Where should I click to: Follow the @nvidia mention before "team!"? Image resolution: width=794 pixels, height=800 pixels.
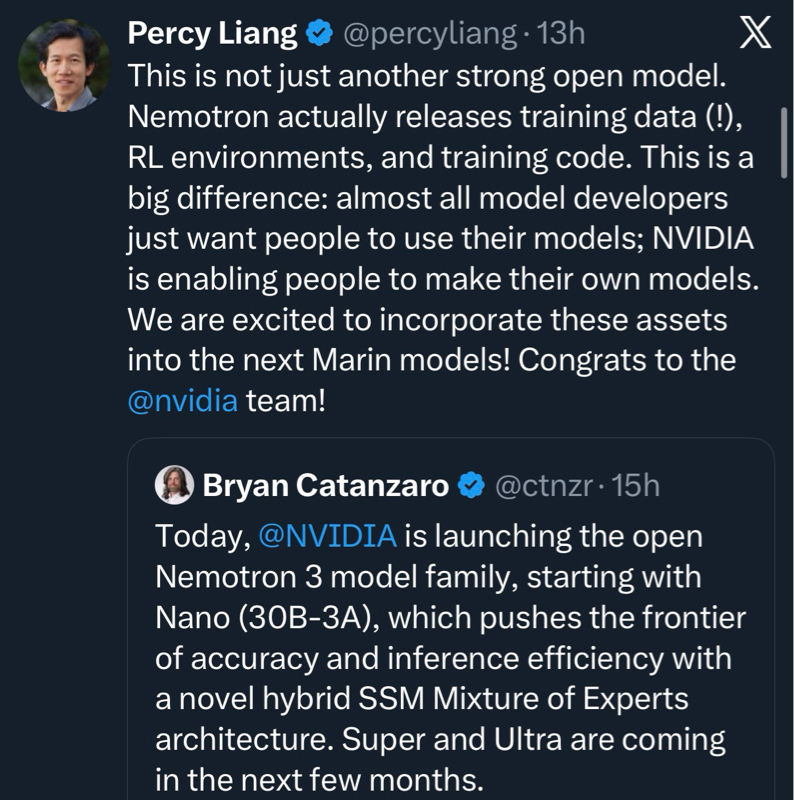183,401
